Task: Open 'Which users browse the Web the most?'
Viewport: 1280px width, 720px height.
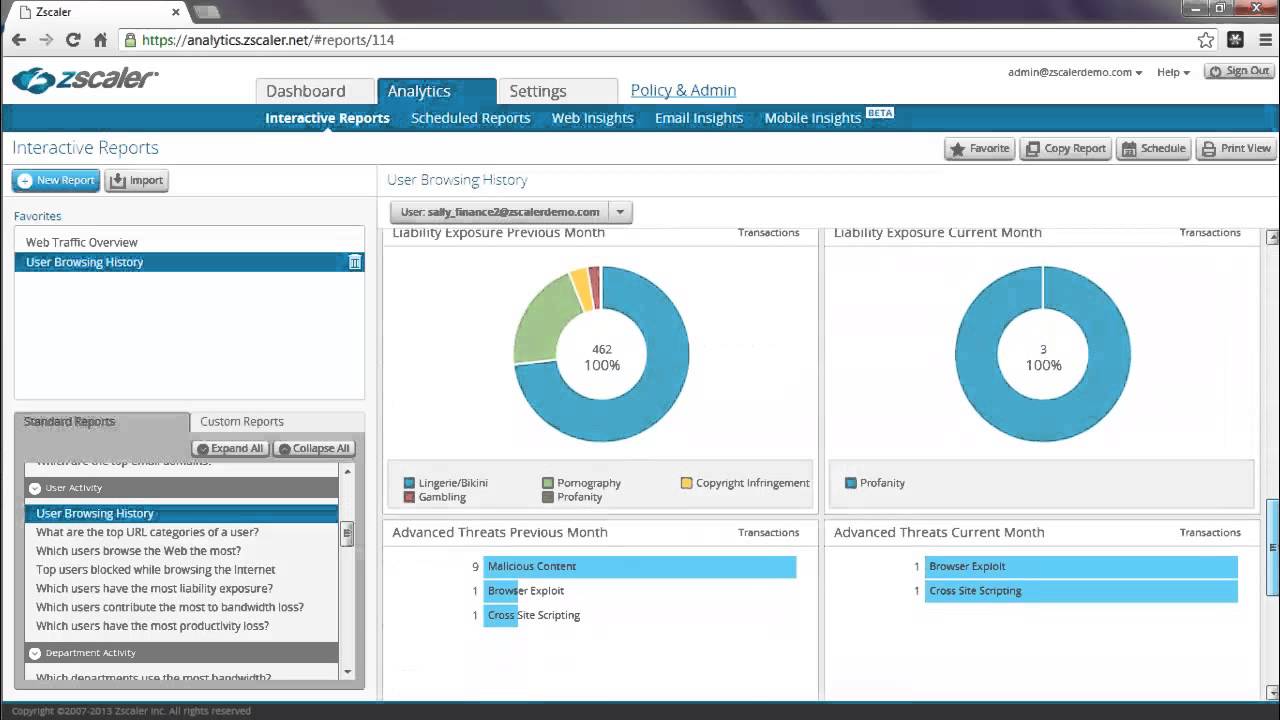Action: [x=138, y=551]
